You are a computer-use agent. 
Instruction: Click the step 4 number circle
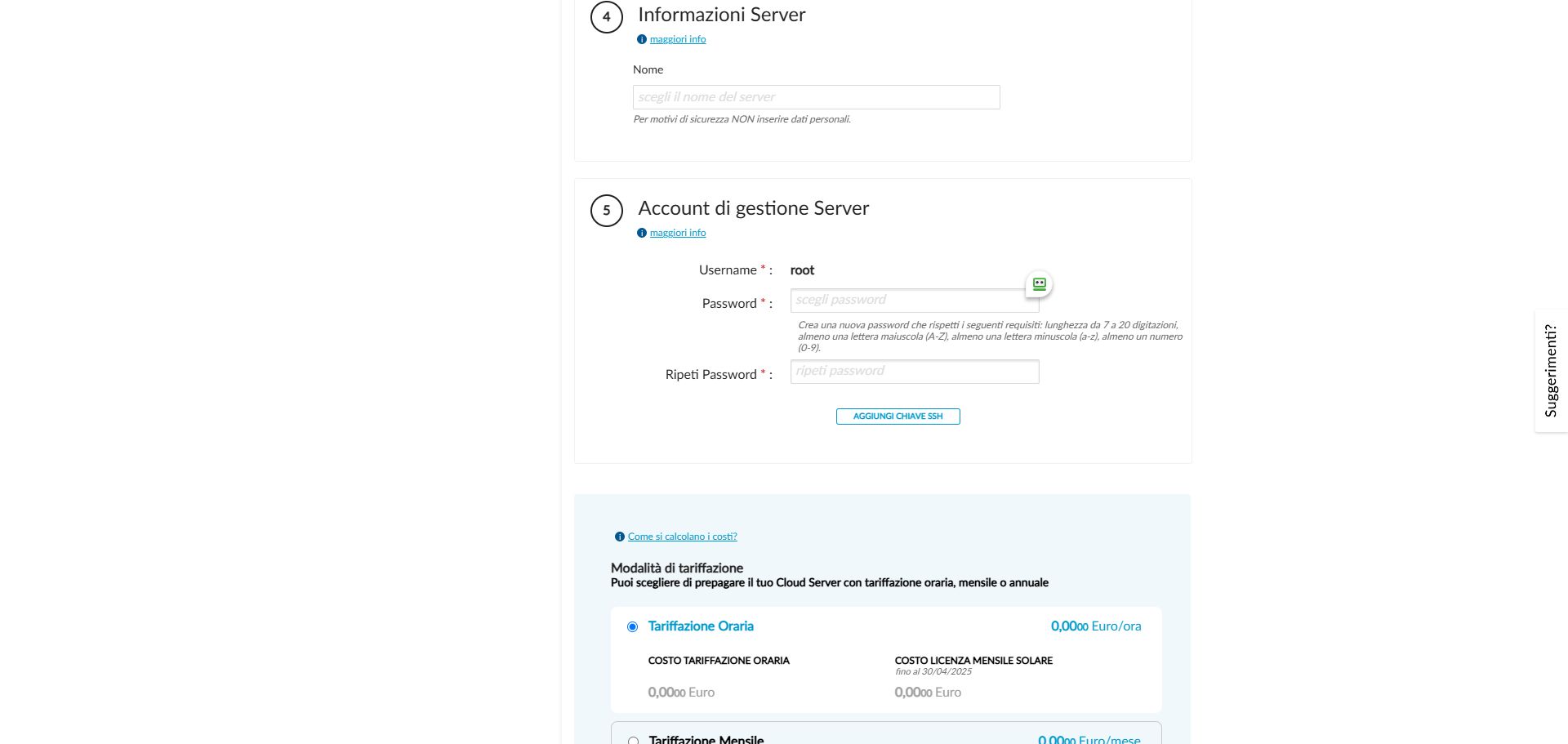click(x=606, y=16)
